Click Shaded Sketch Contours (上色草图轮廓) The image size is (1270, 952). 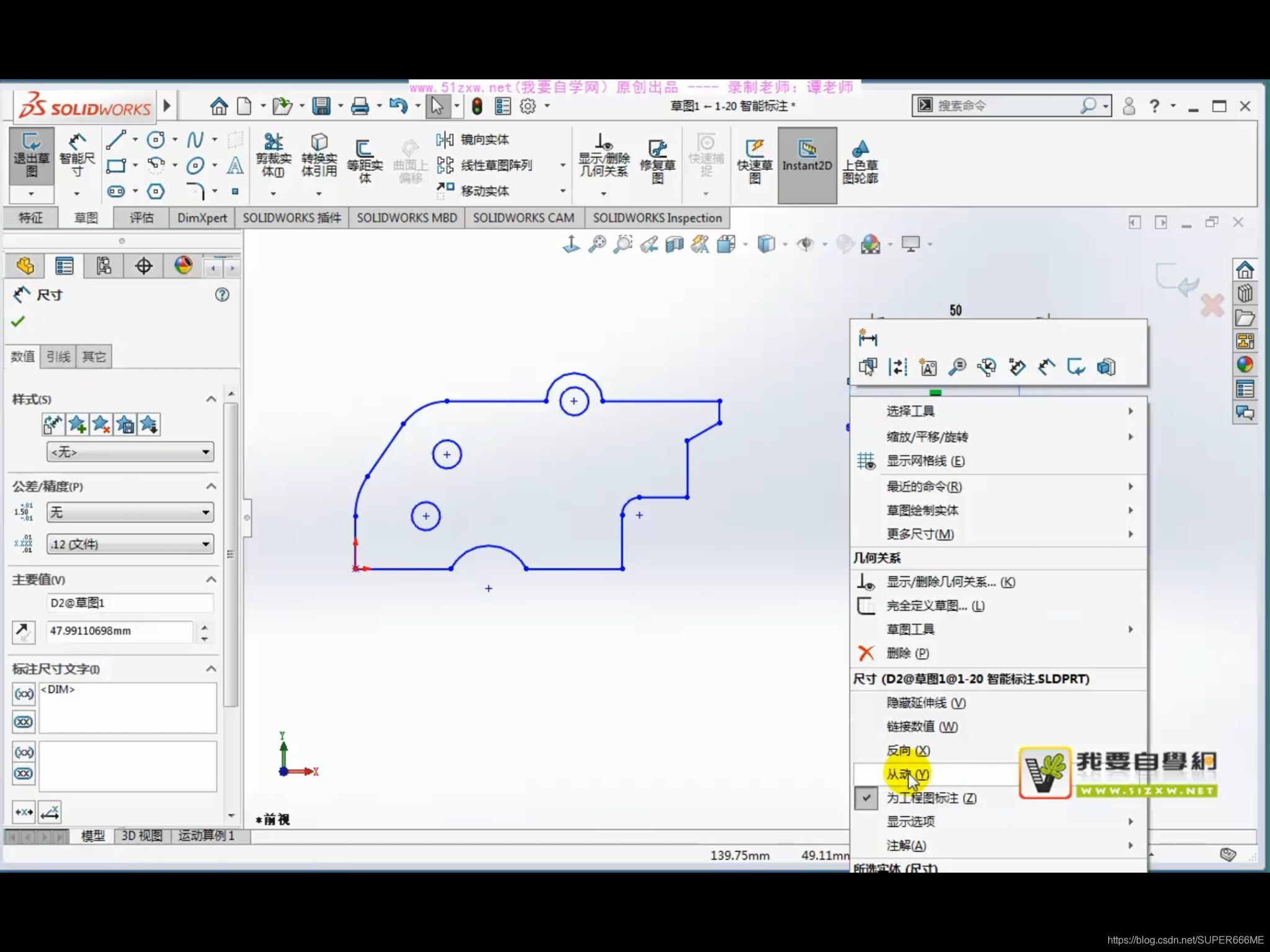tap(860, 161)
